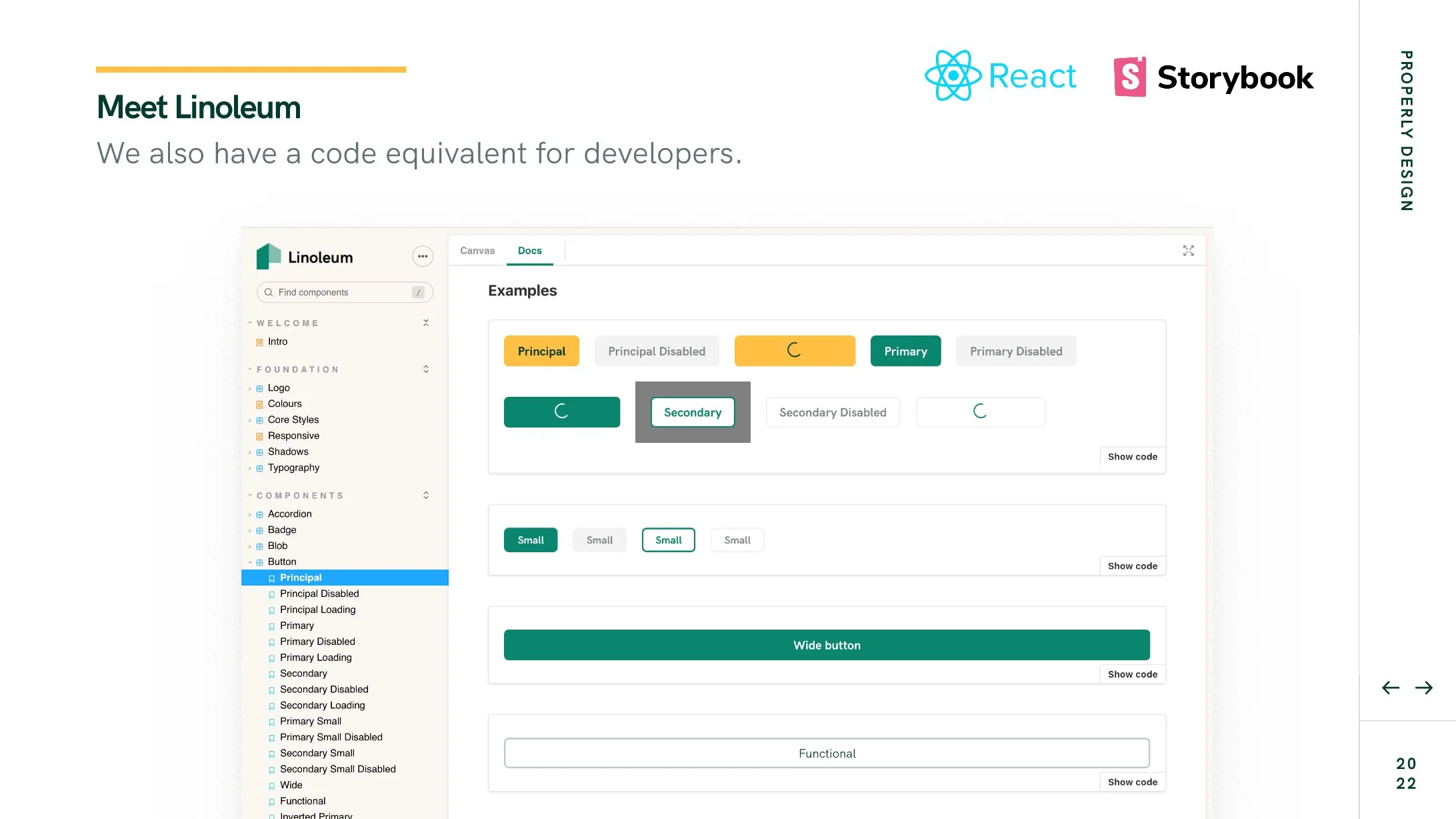Open the Colours foundation doc
The image size is (1456, 819).
pos(285,403)
